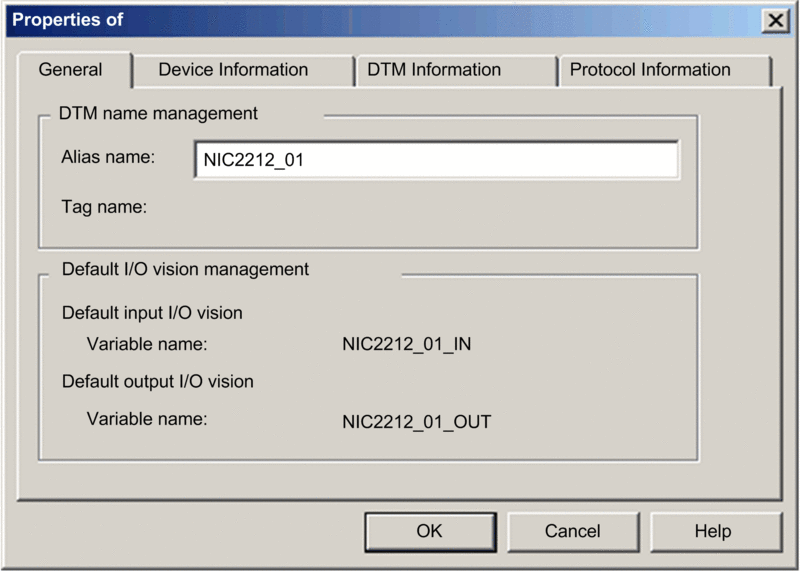The width and height of the screenshot is (800, 571).
Task: Click the 'Default input I/O vision' label
Action: click(152, 313)
